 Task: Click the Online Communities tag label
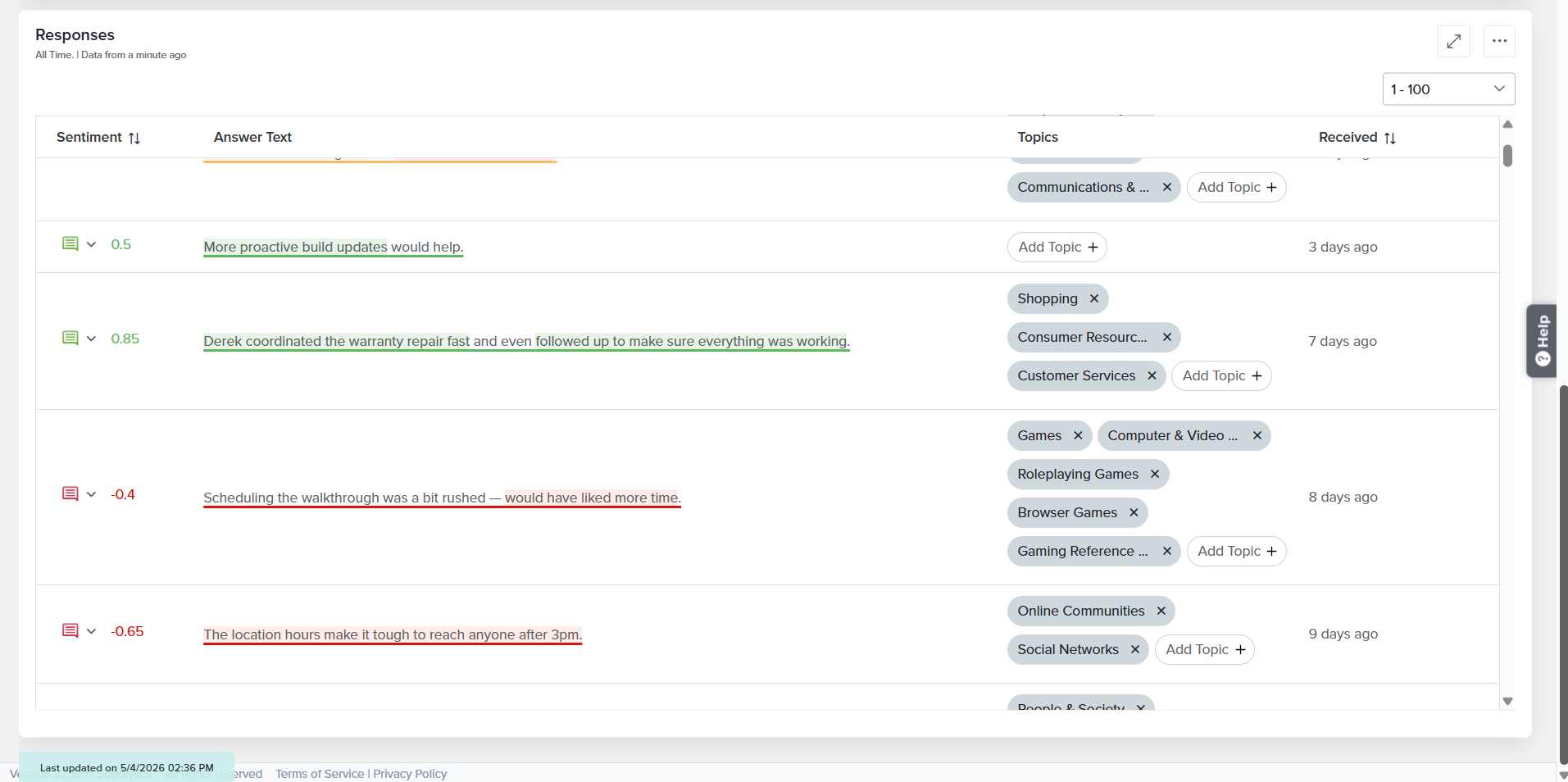pyautogui.click(x=1081, y=611)
